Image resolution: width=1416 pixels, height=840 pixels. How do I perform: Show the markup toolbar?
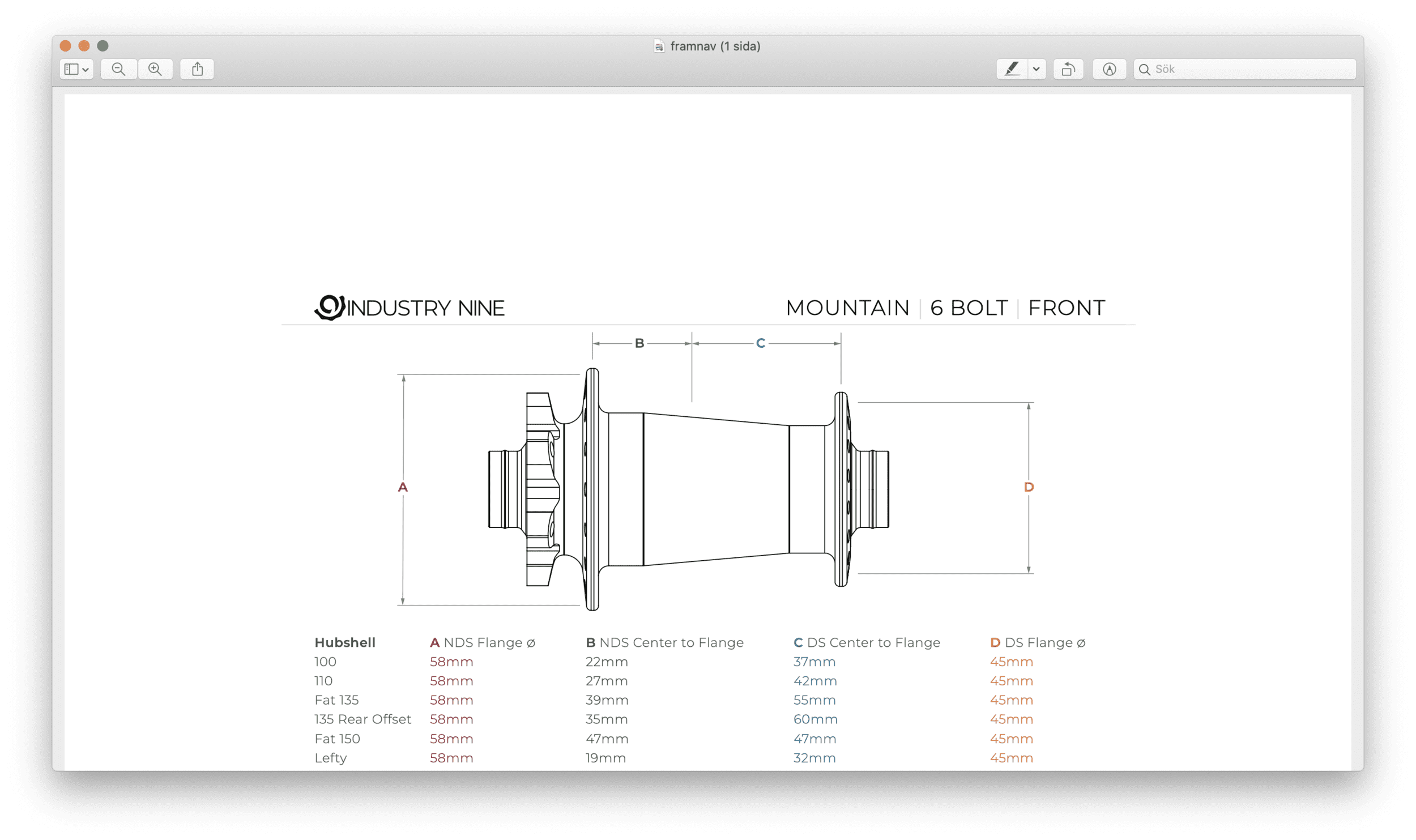[1109, 69]
